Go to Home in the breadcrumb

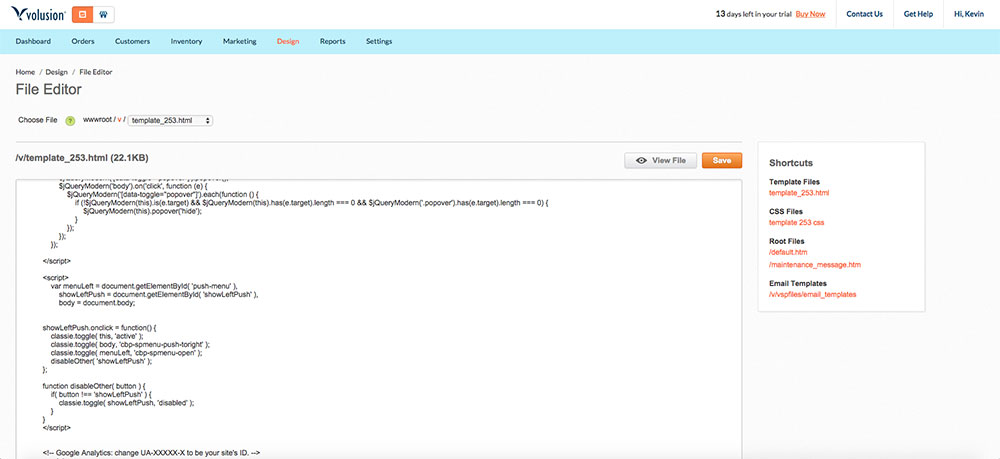[x=26, y=72]
